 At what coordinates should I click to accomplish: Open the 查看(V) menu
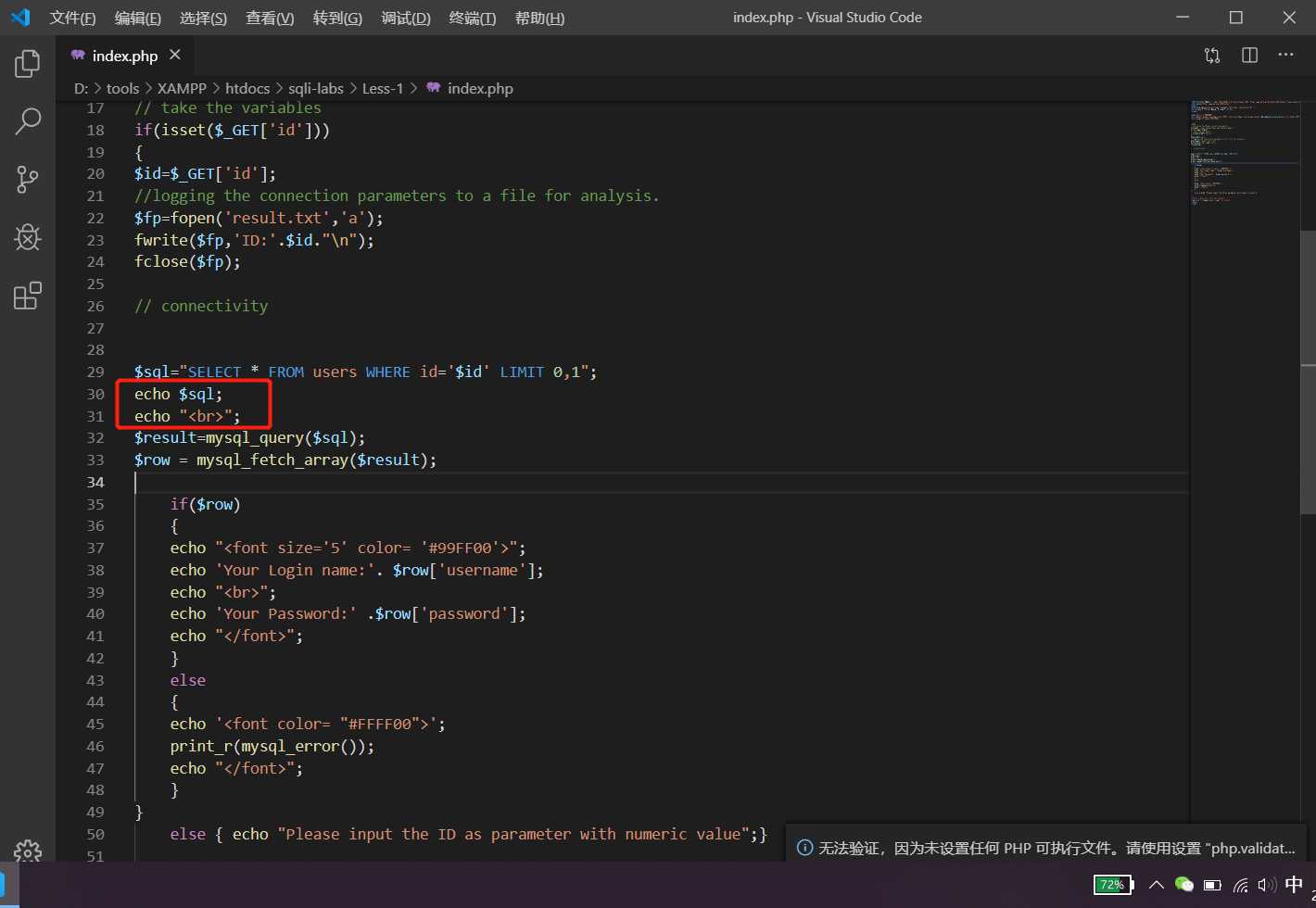pos(270,18)
